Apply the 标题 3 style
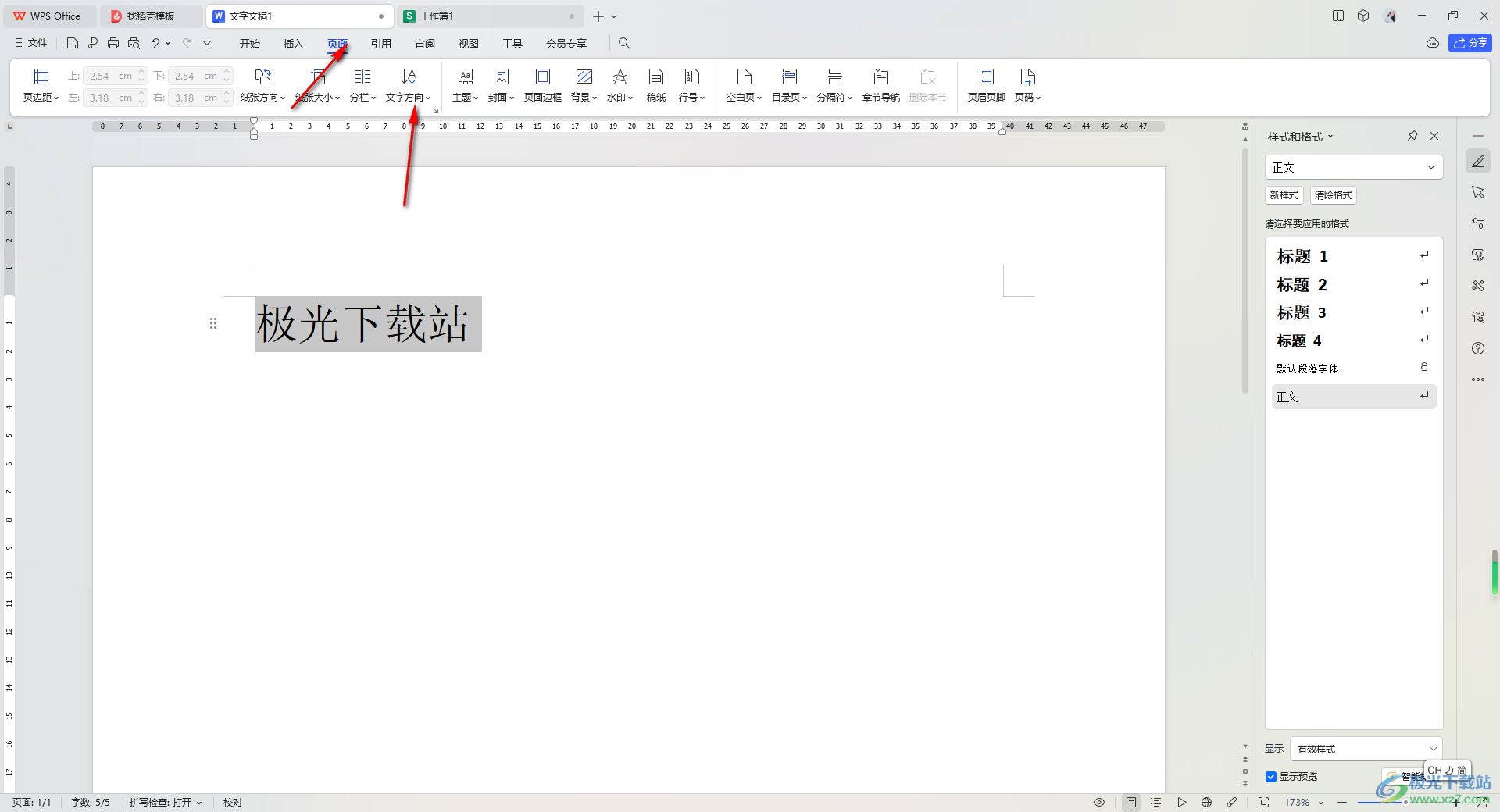 (1354, 312)
